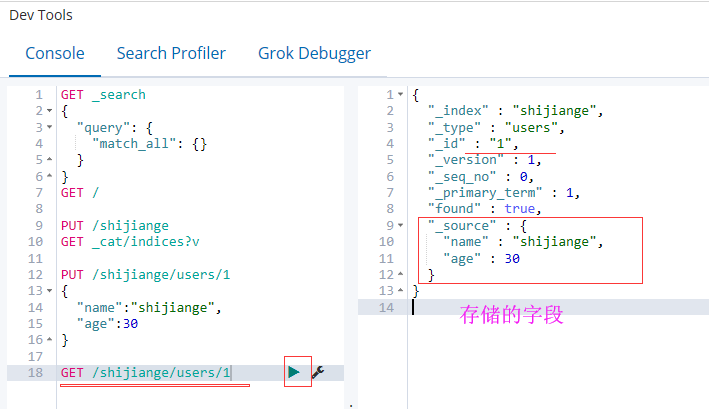
Task: Open the Grok Debugger tab
Action: coord(314,53)
